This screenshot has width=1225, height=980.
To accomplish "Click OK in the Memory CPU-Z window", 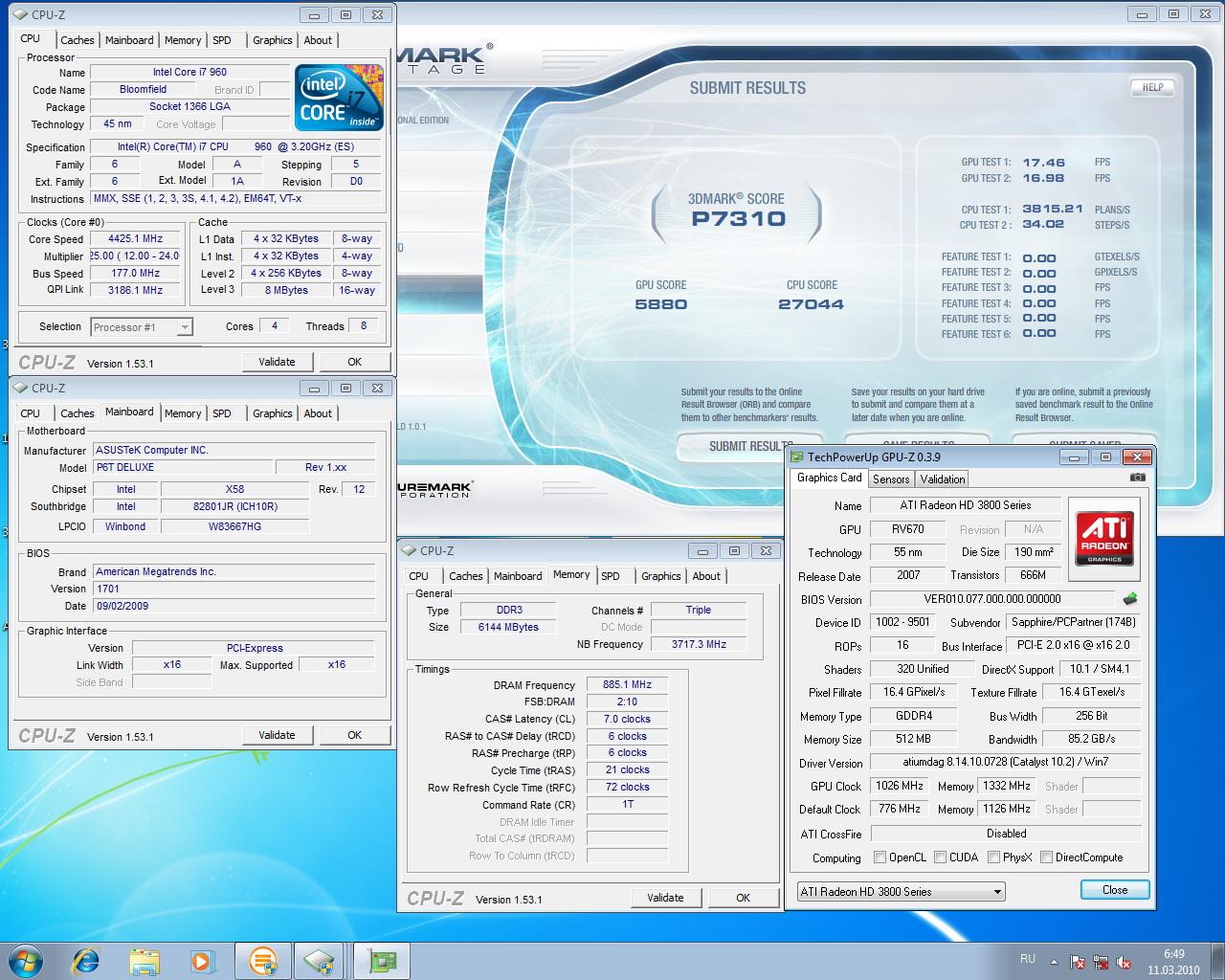I will pyautogui.click(x=744, y=898).
